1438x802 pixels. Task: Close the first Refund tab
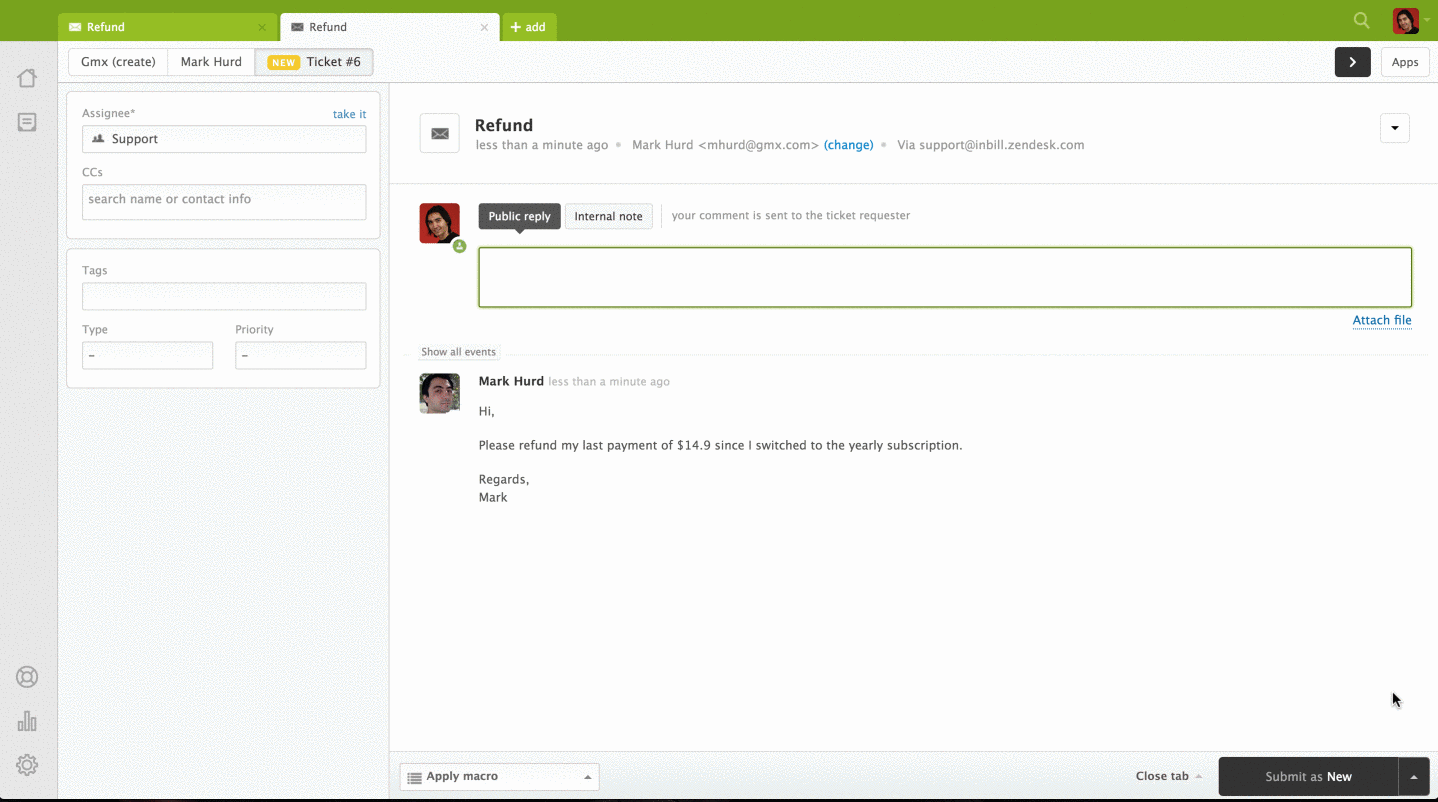[262, 27]
